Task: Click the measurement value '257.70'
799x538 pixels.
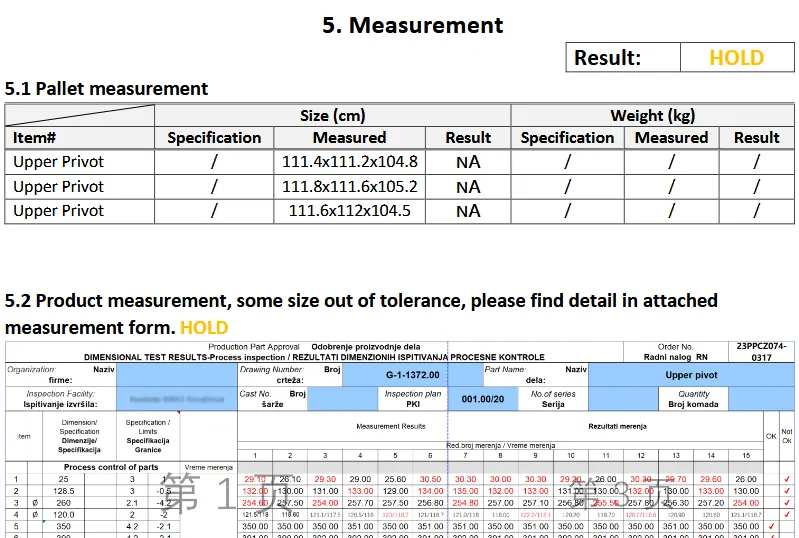Action: 360,503
